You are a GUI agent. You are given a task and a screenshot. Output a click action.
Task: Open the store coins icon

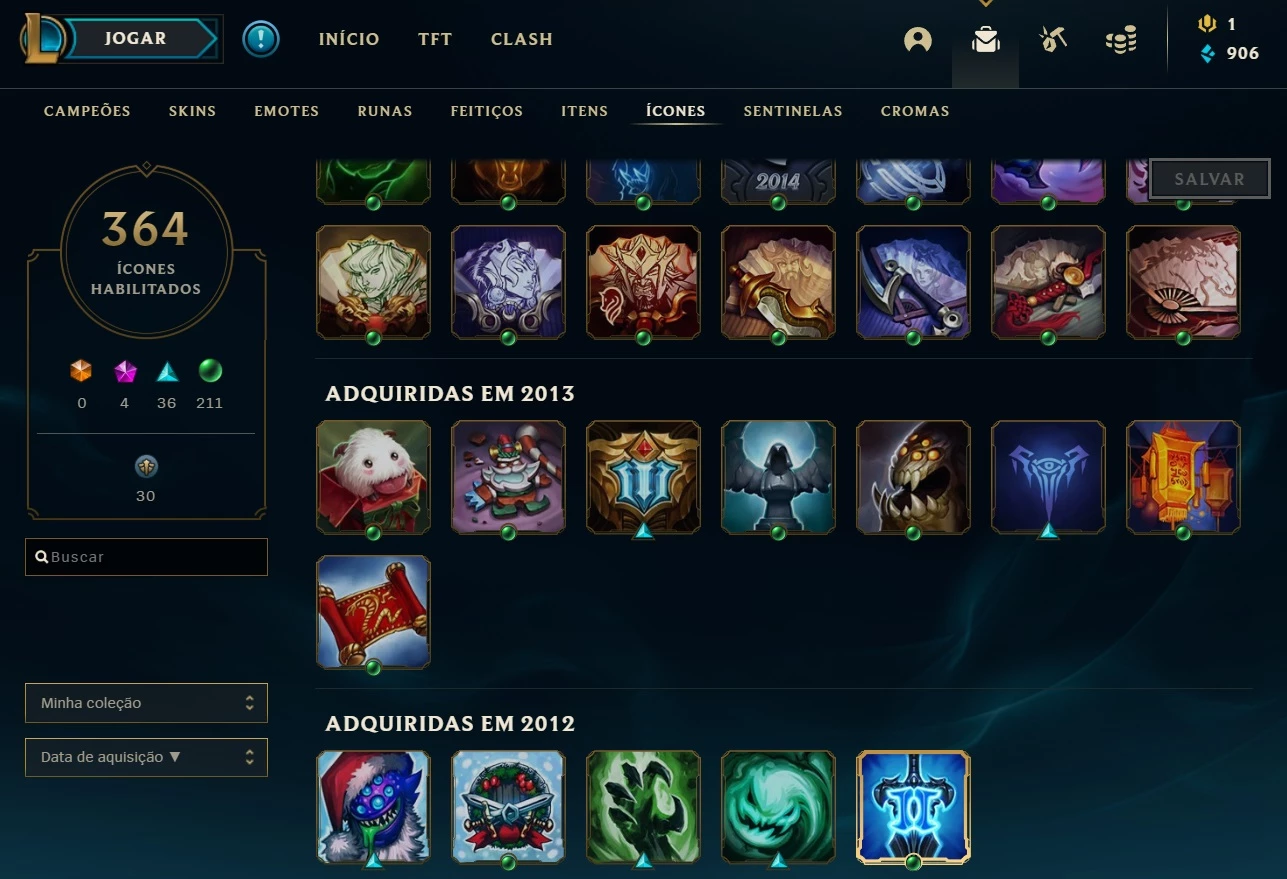1121,41
